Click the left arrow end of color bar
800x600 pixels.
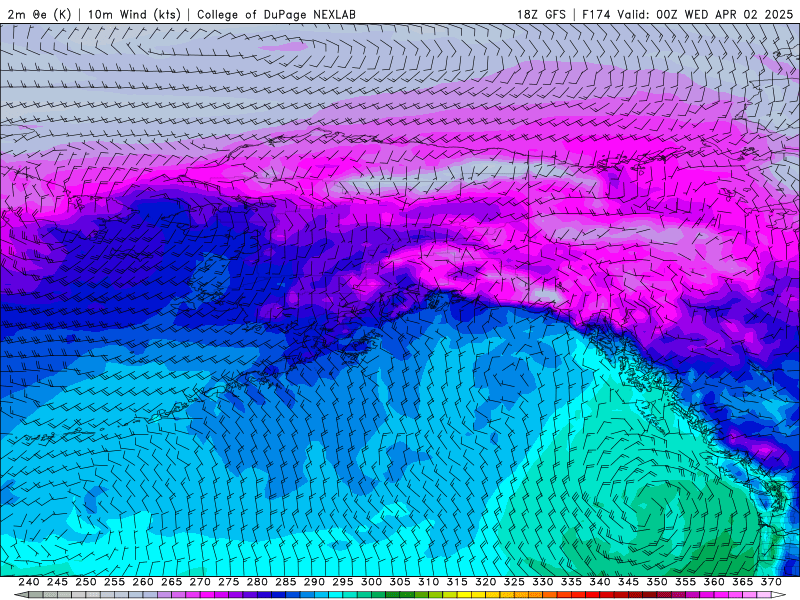tap(21, 595)
